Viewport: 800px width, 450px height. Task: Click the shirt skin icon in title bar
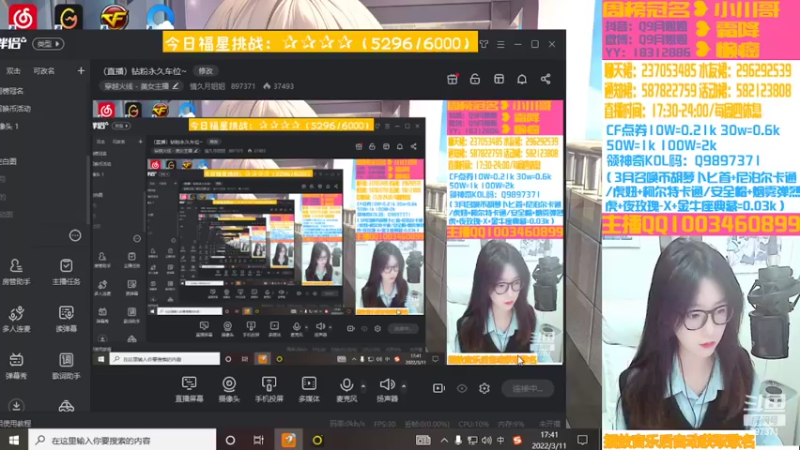point(484,44)
